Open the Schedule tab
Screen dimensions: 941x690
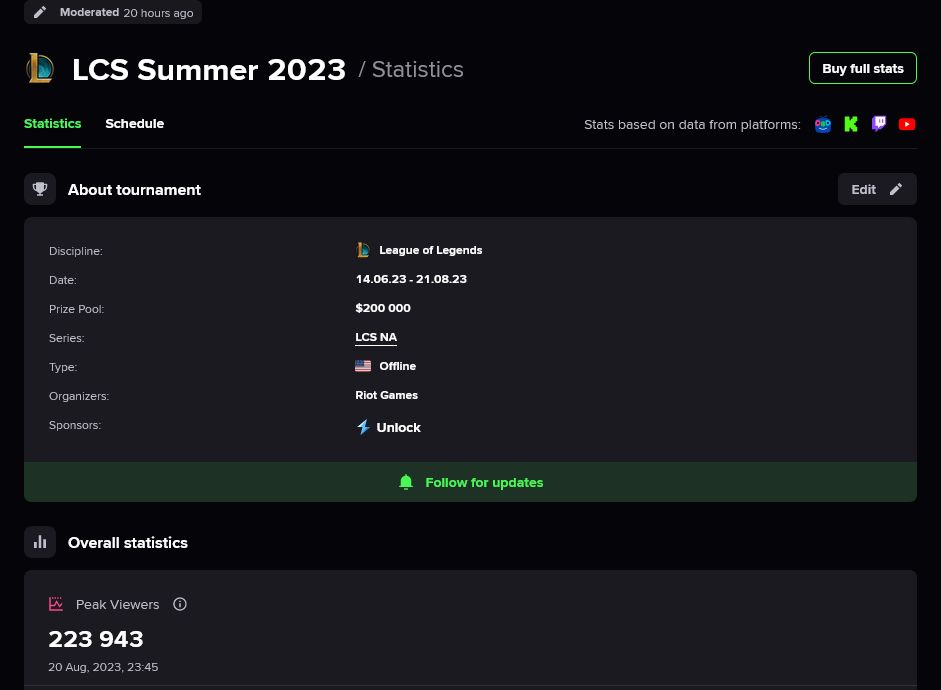[x=134, y=124]
